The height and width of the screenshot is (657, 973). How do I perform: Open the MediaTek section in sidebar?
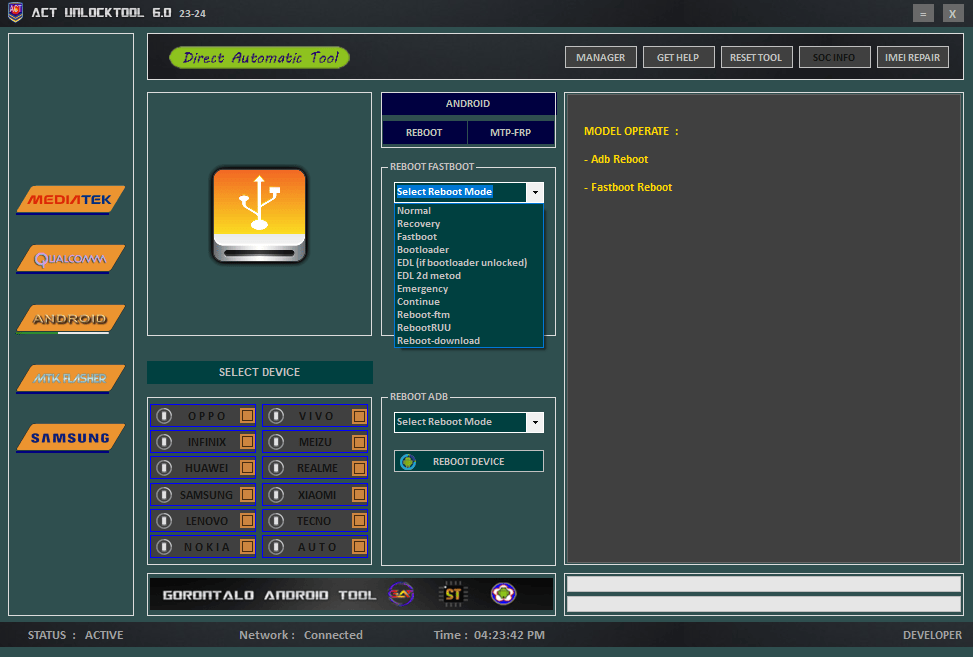click(70, 200)
